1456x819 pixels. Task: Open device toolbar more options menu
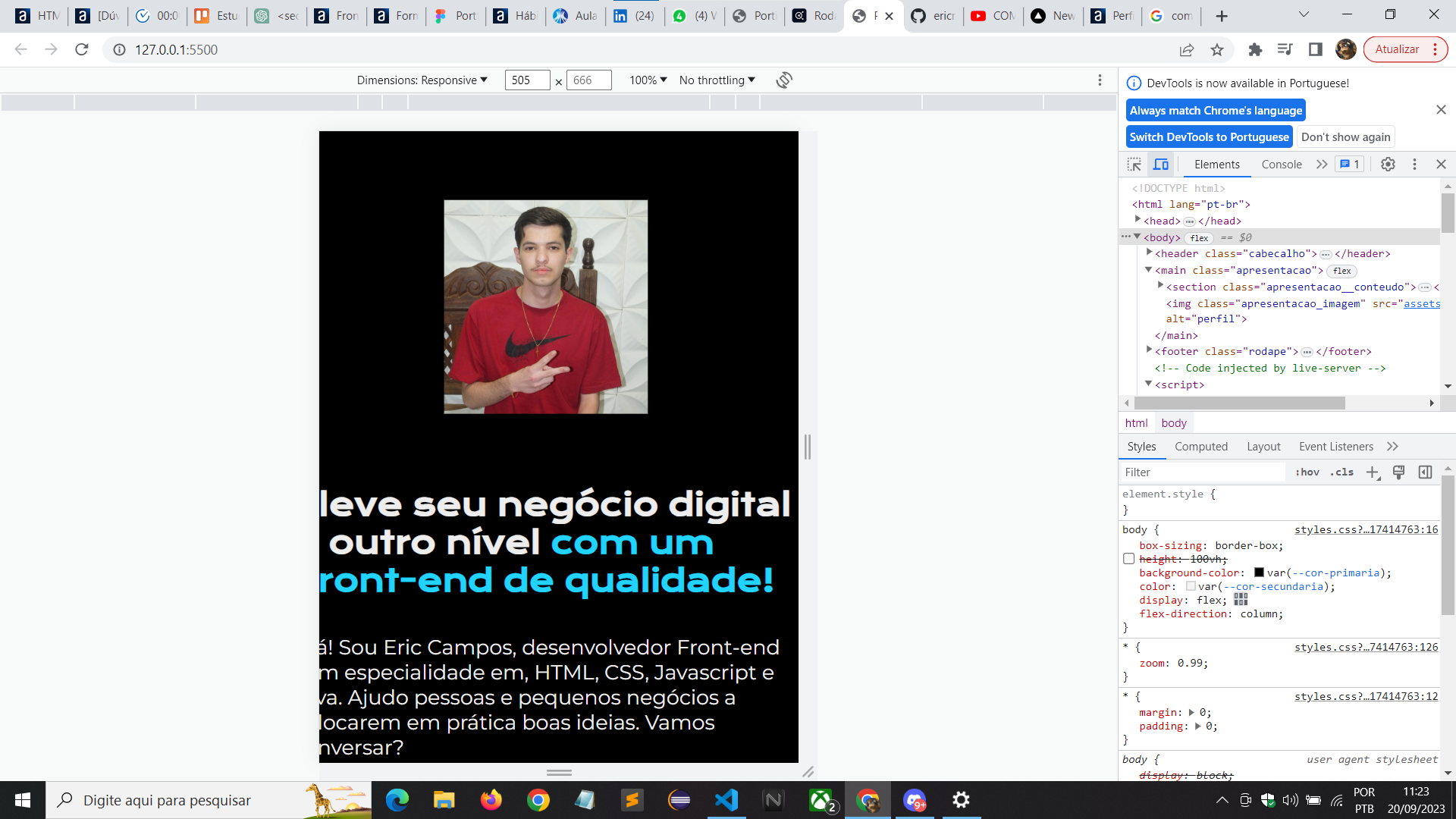(x=1100, y=80)
